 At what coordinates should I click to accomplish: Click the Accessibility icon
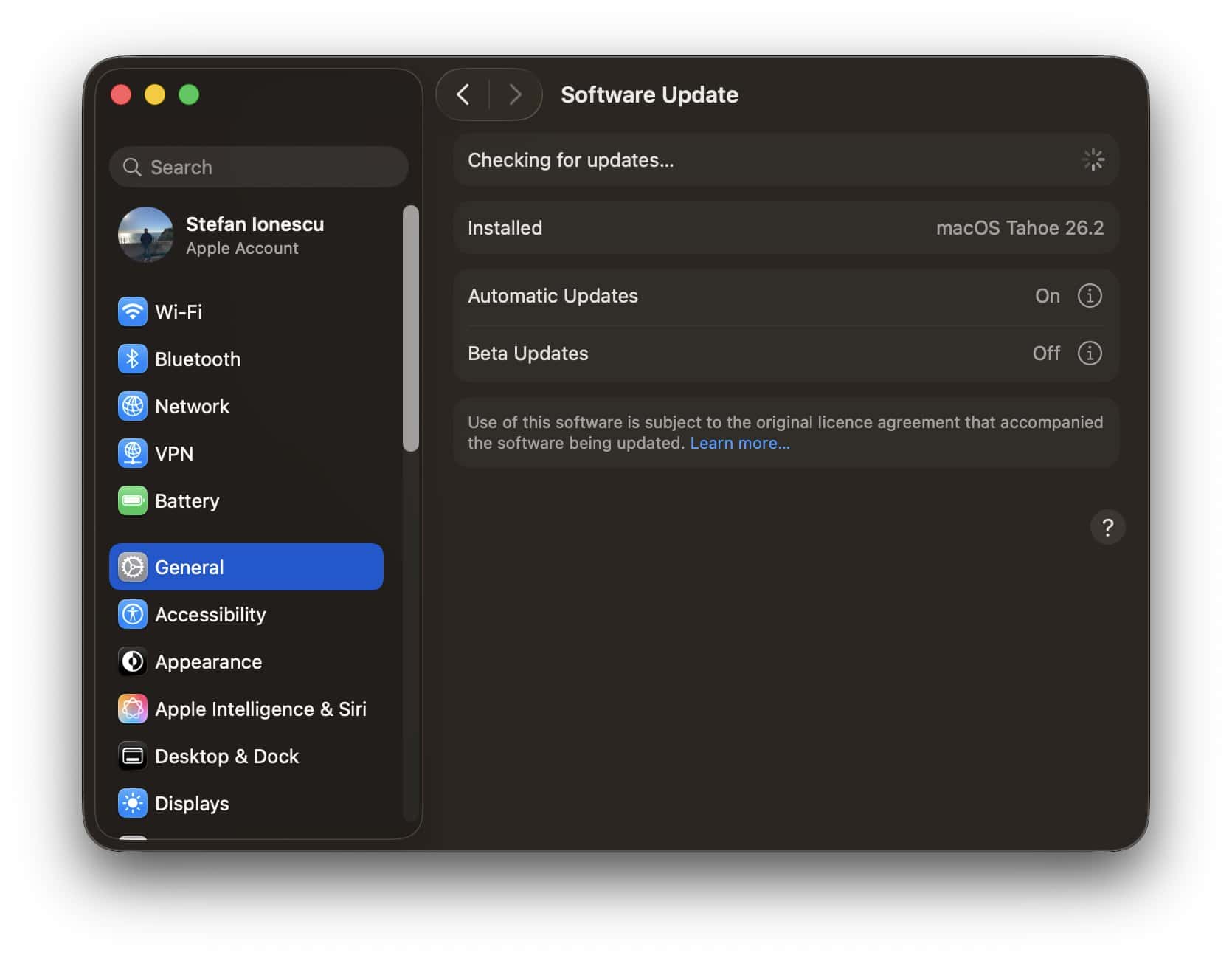(133, 614)
